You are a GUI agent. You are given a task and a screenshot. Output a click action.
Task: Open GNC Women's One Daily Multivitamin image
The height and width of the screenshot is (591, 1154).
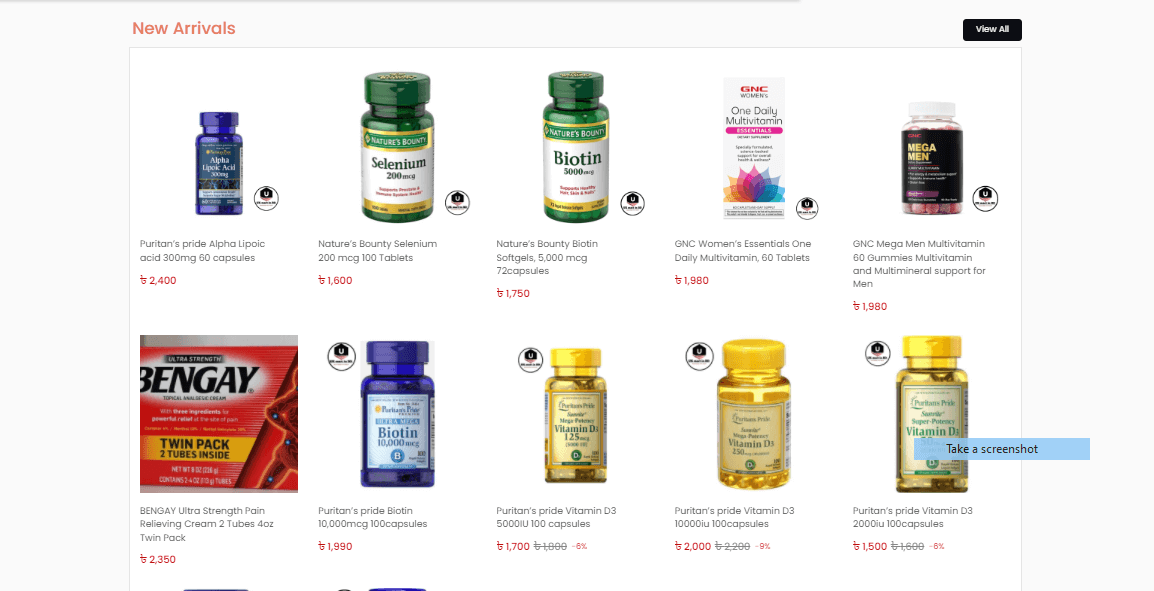[754, 148]
